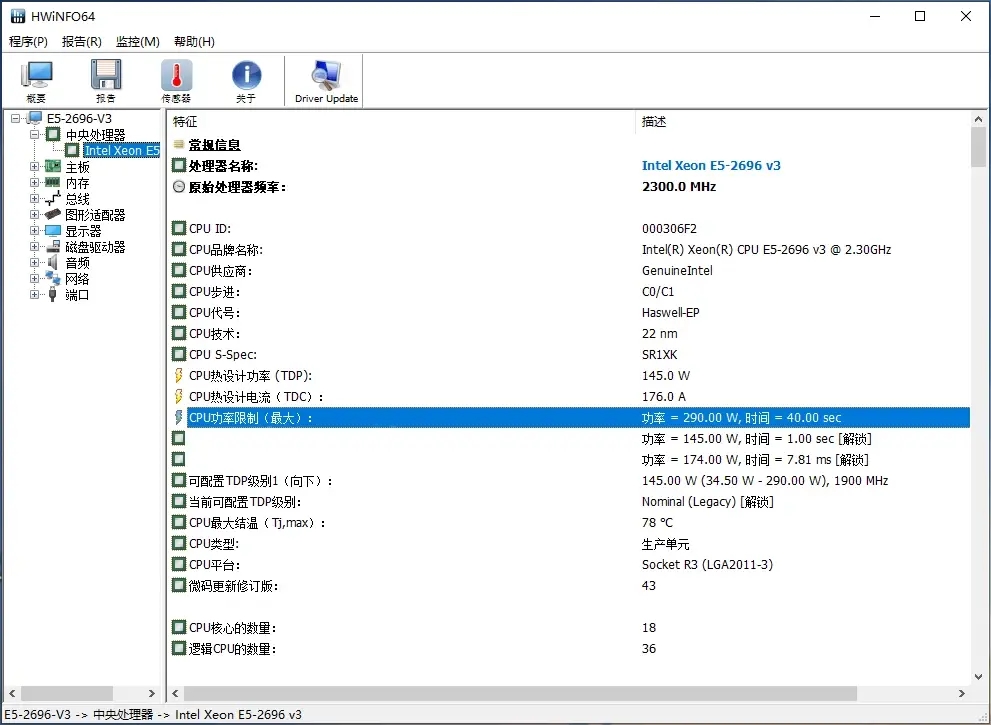The height and width of the screenshot is (725, 991).
Task: Expand the 网络 tree node
Action: coord(34,279)
